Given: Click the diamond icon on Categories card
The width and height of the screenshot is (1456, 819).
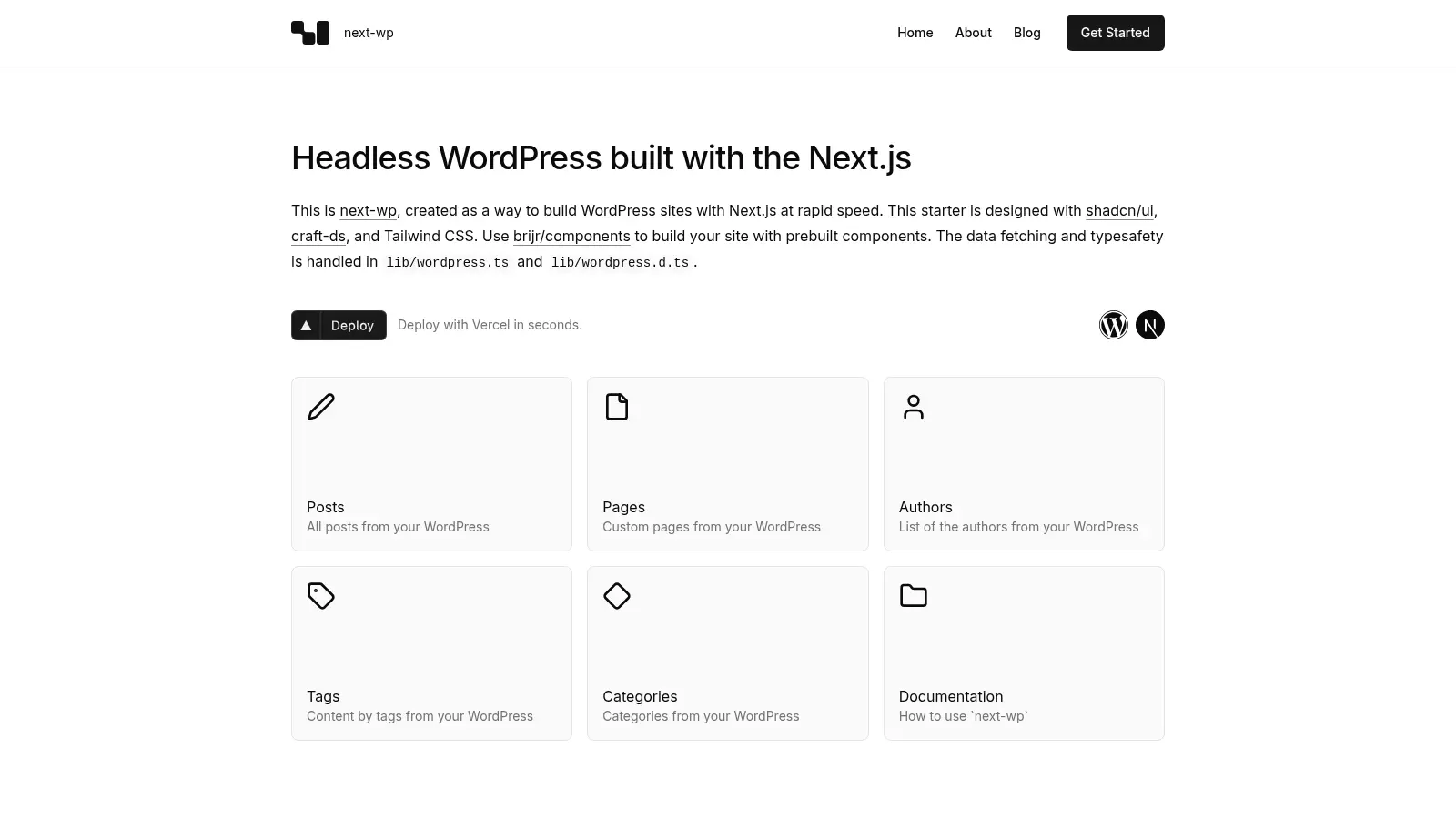Looking at the screenshot, I should click(617, 596).
